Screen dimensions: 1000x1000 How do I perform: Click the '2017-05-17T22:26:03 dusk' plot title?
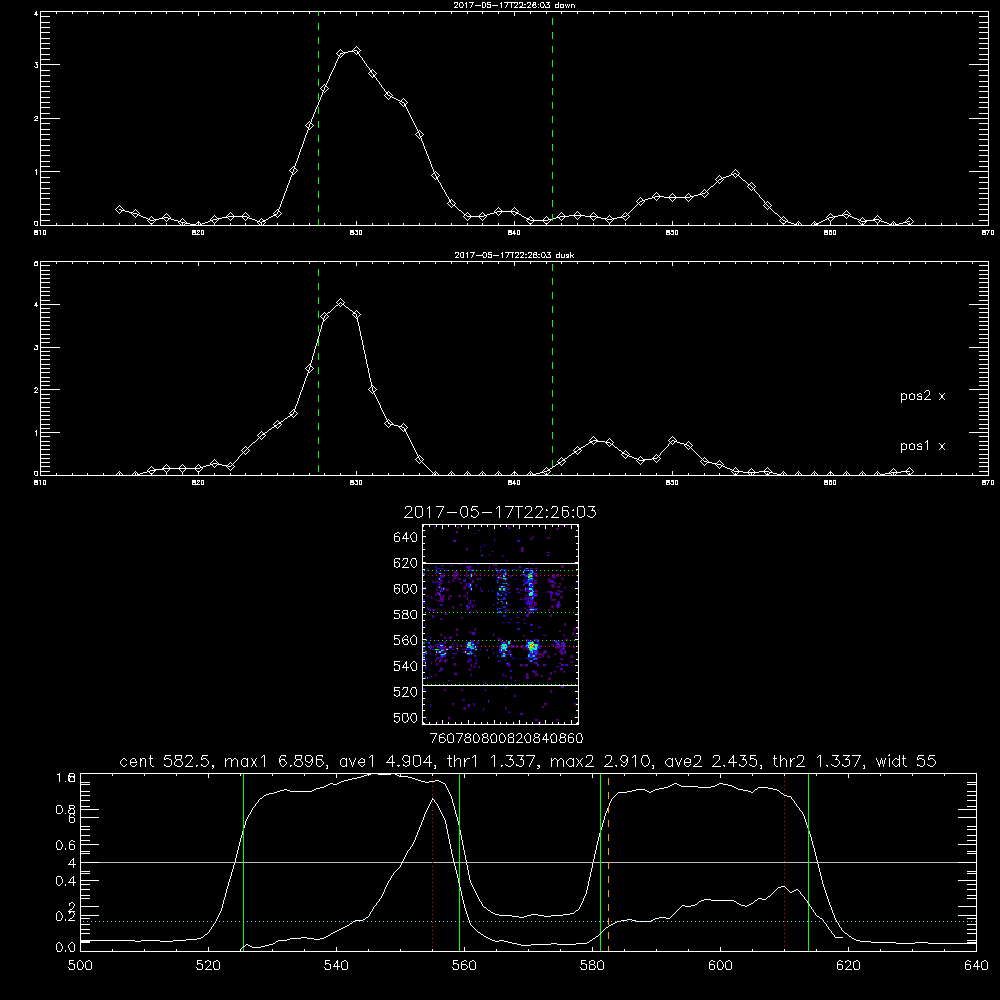click(x=514, y=255)
